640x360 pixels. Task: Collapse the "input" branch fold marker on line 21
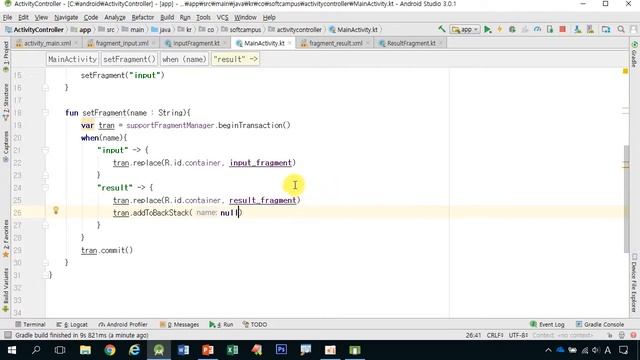point(45,150)
